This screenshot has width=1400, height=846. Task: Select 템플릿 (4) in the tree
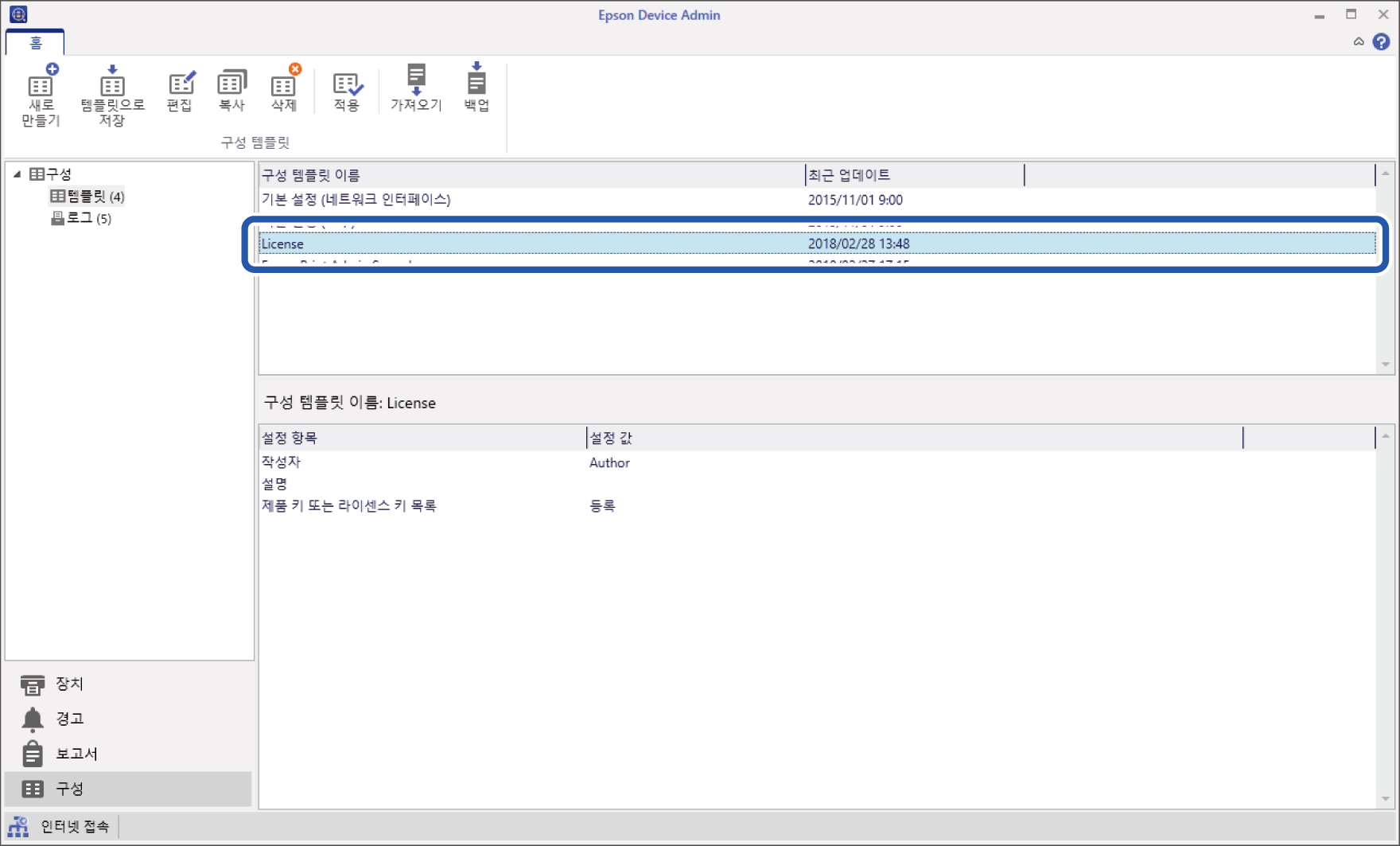pos(87,196)
